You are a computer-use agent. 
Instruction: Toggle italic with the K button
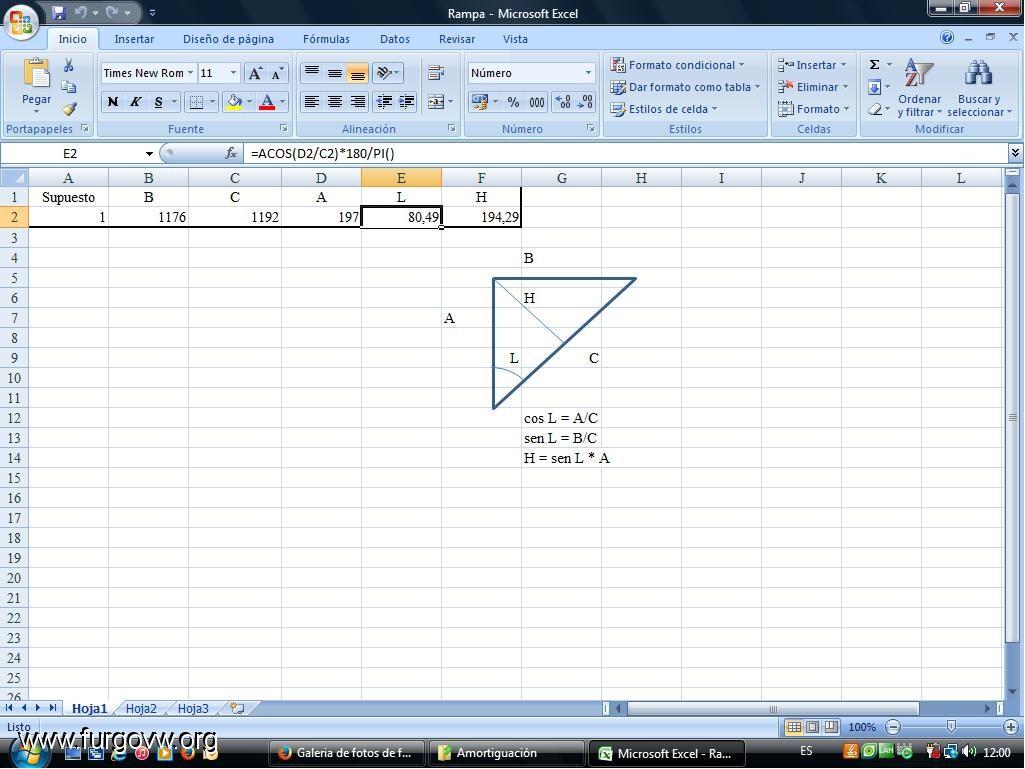[135, 102]
